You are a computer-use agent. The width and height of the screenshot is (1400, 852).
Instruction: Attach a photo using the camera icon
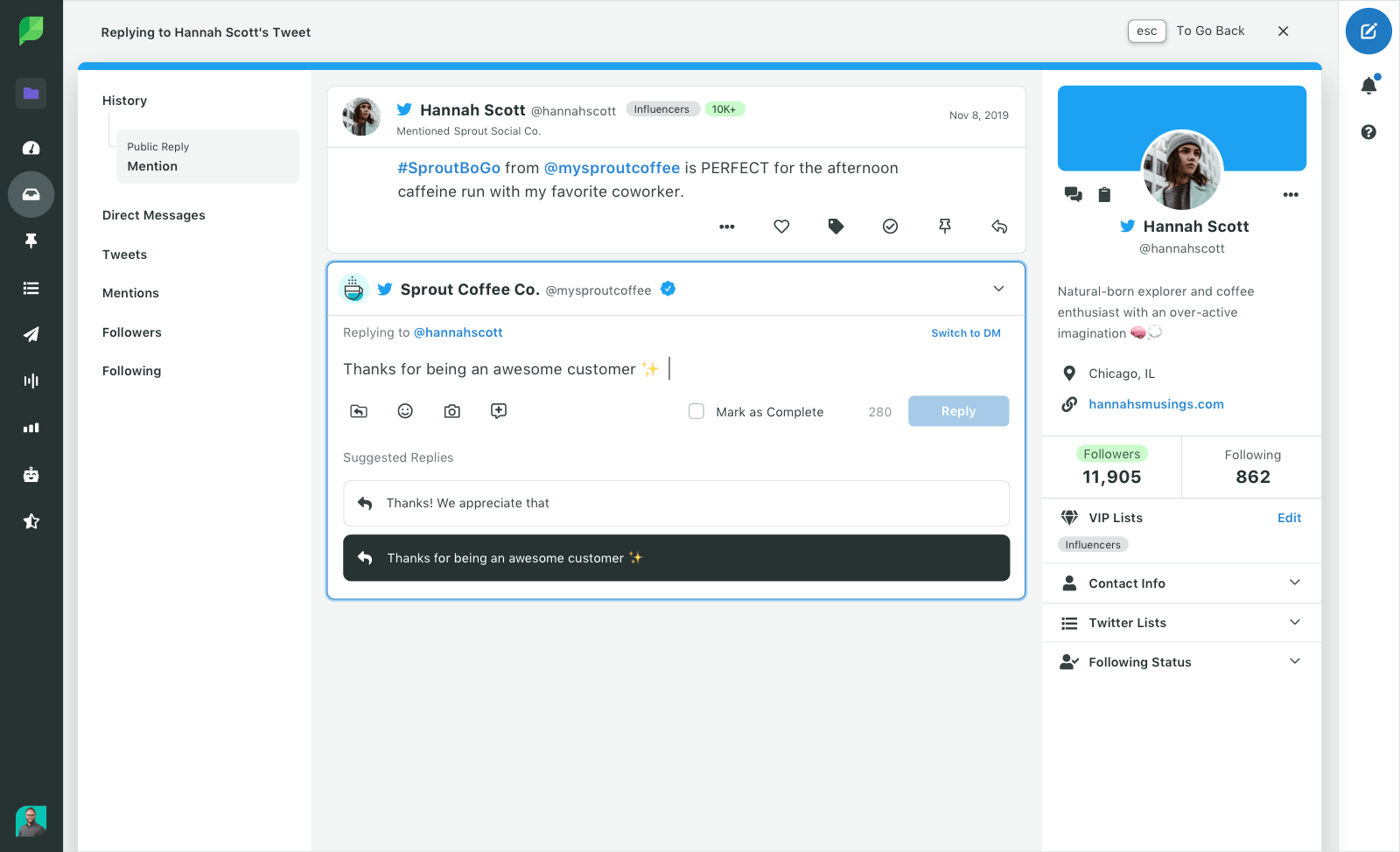(452, 410)
